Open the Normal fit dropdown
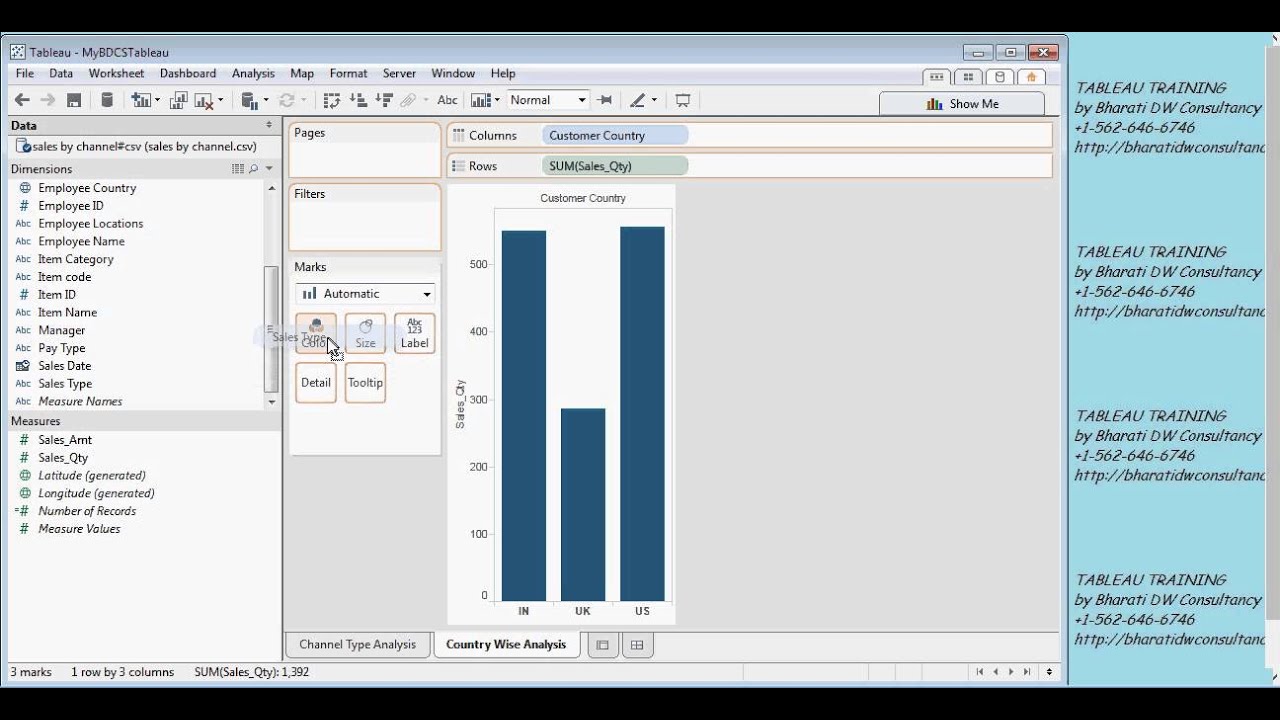1280x720 pixels. (547, 100)
